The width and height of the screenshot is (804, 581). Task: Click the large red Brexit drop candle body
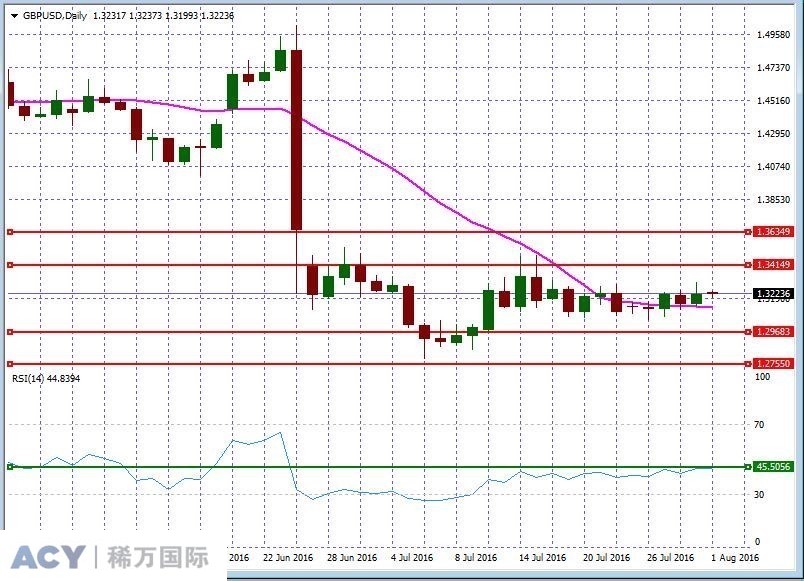pos(296,139)
